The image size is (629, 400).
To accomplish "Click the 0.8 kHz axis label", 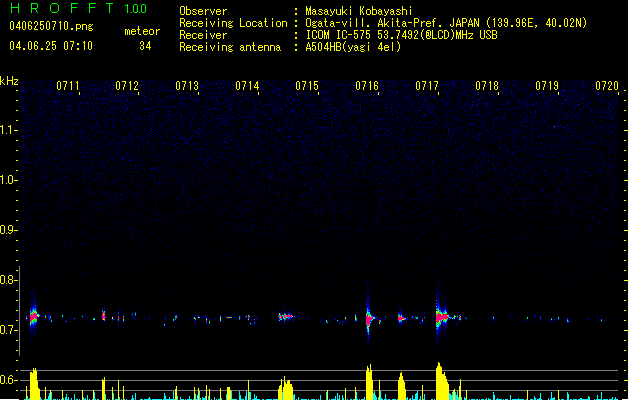I will 8,280.
